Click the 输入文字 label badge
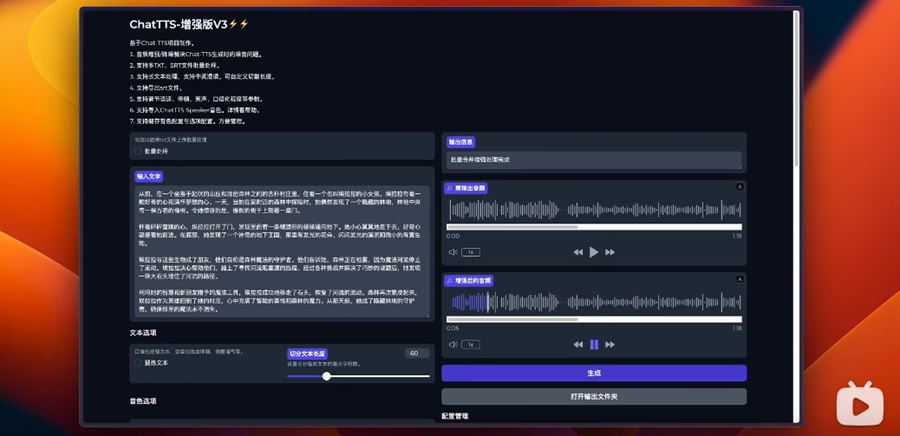Image resolution: width=900 pixels, height=436 pixels. tap(150, 177)
